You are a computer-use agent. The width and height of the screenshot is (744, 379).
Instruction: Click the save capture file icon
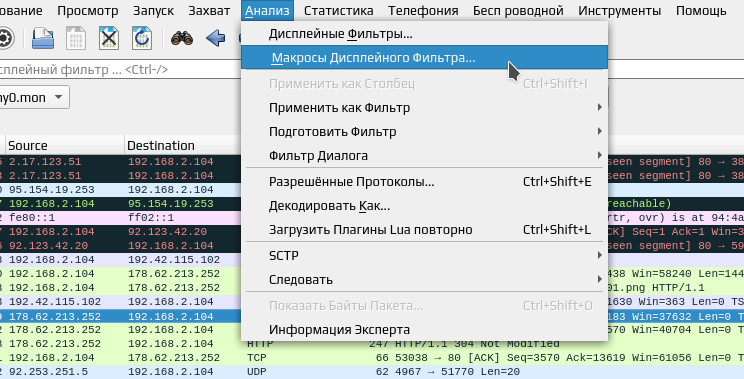coord(76,38)
